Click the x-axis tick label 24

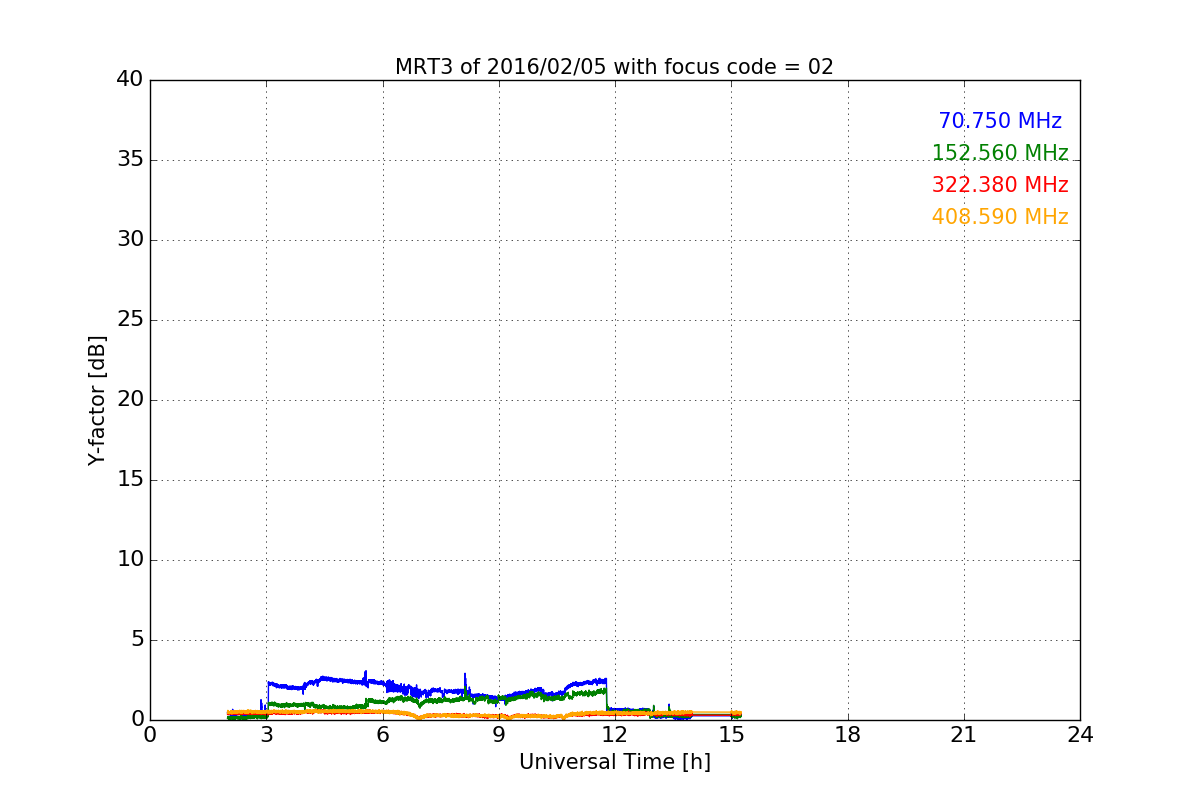coord(1080,735)
